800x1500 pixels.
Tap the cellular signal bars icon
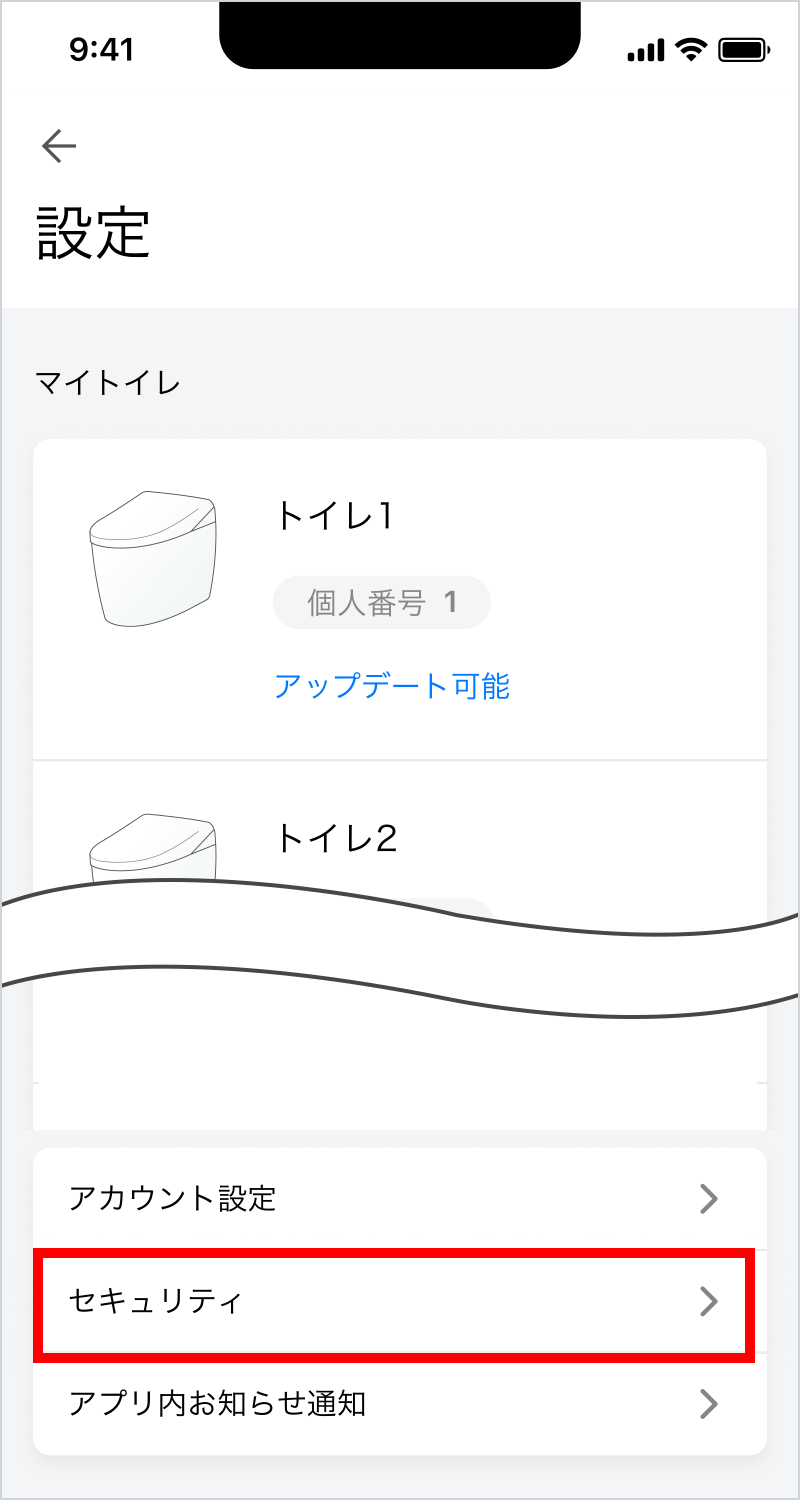[x=646, y=50]
